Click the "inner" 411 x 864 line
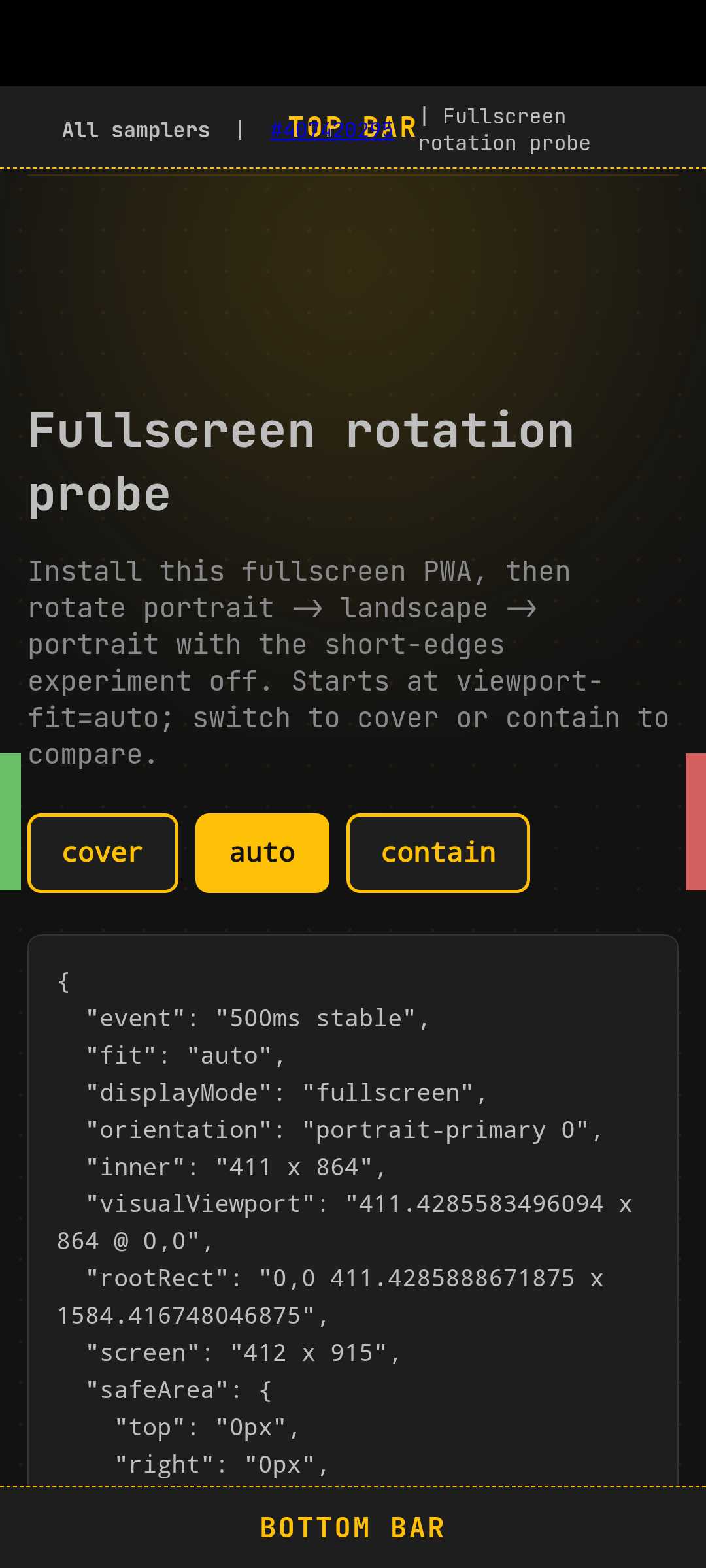The image size is (706, 1568). click(236, 1167)
